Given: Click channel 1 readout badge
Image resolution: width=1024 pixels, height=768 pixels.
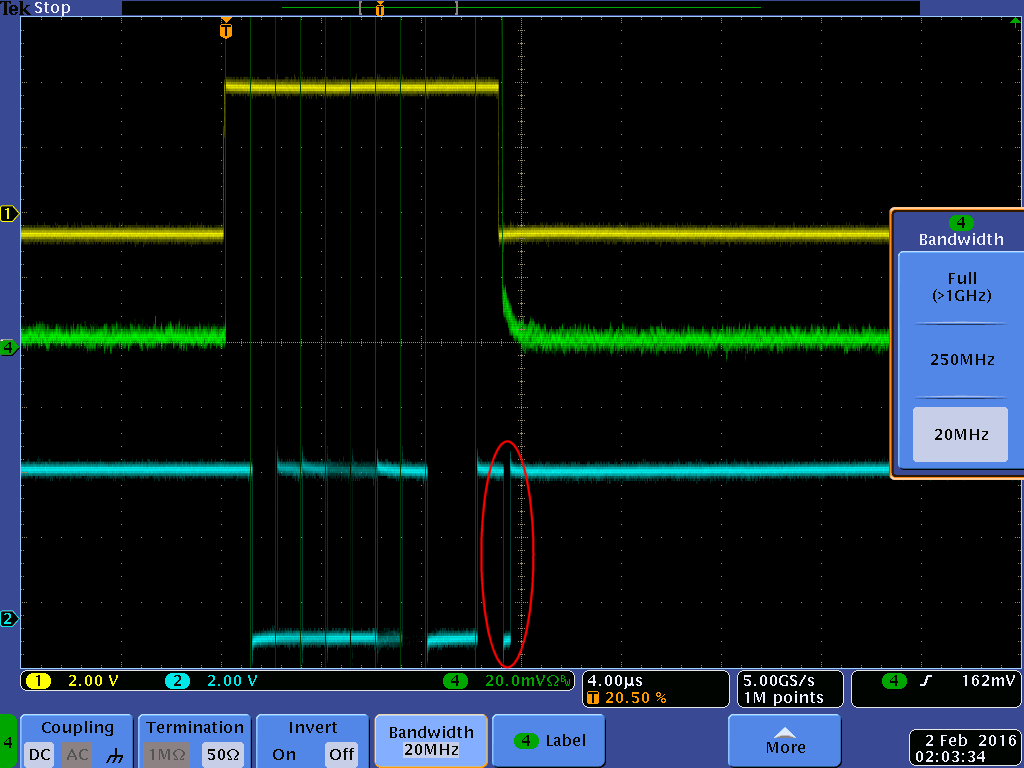Looking at the screenshot, I should [x=38, y=681].
